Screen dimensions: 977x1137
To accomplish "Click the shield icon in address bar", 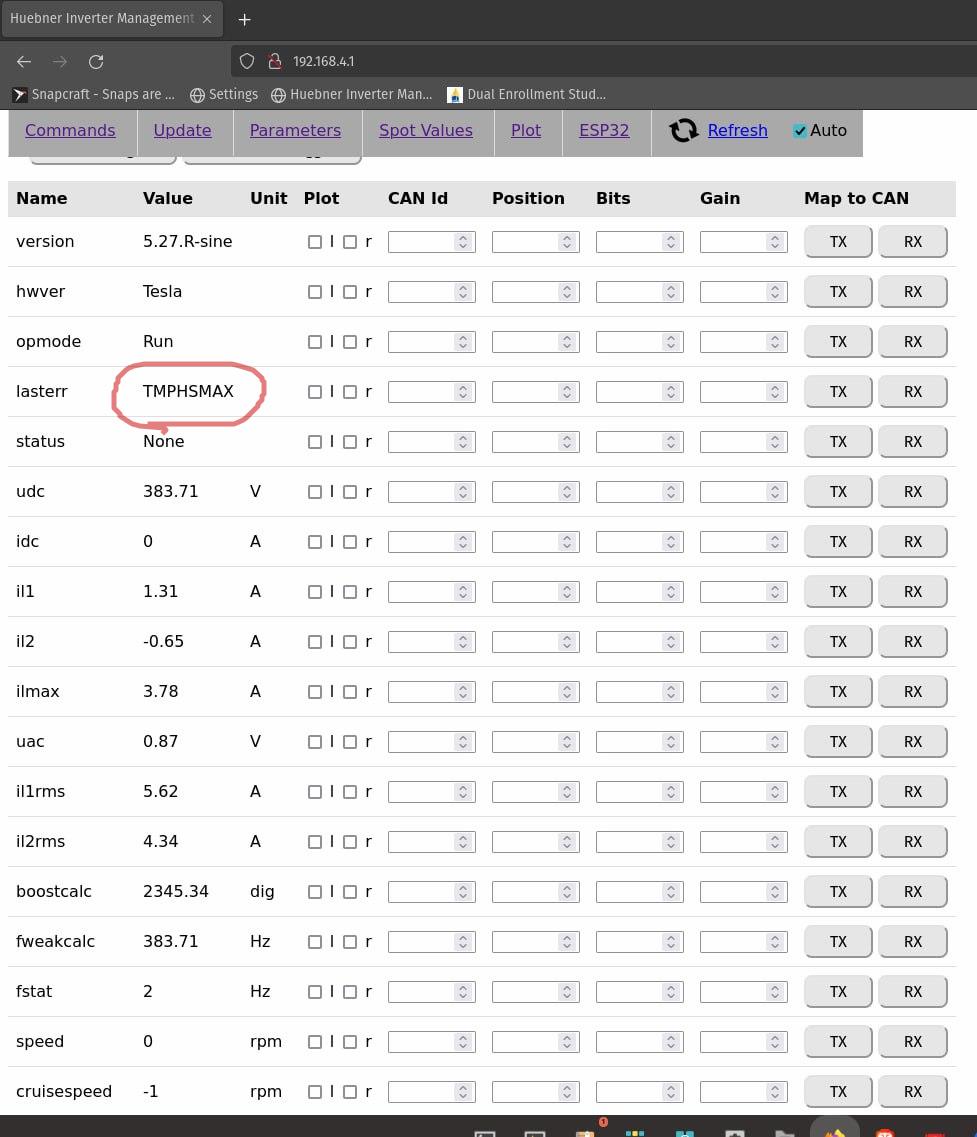I will tap(248, 62).
